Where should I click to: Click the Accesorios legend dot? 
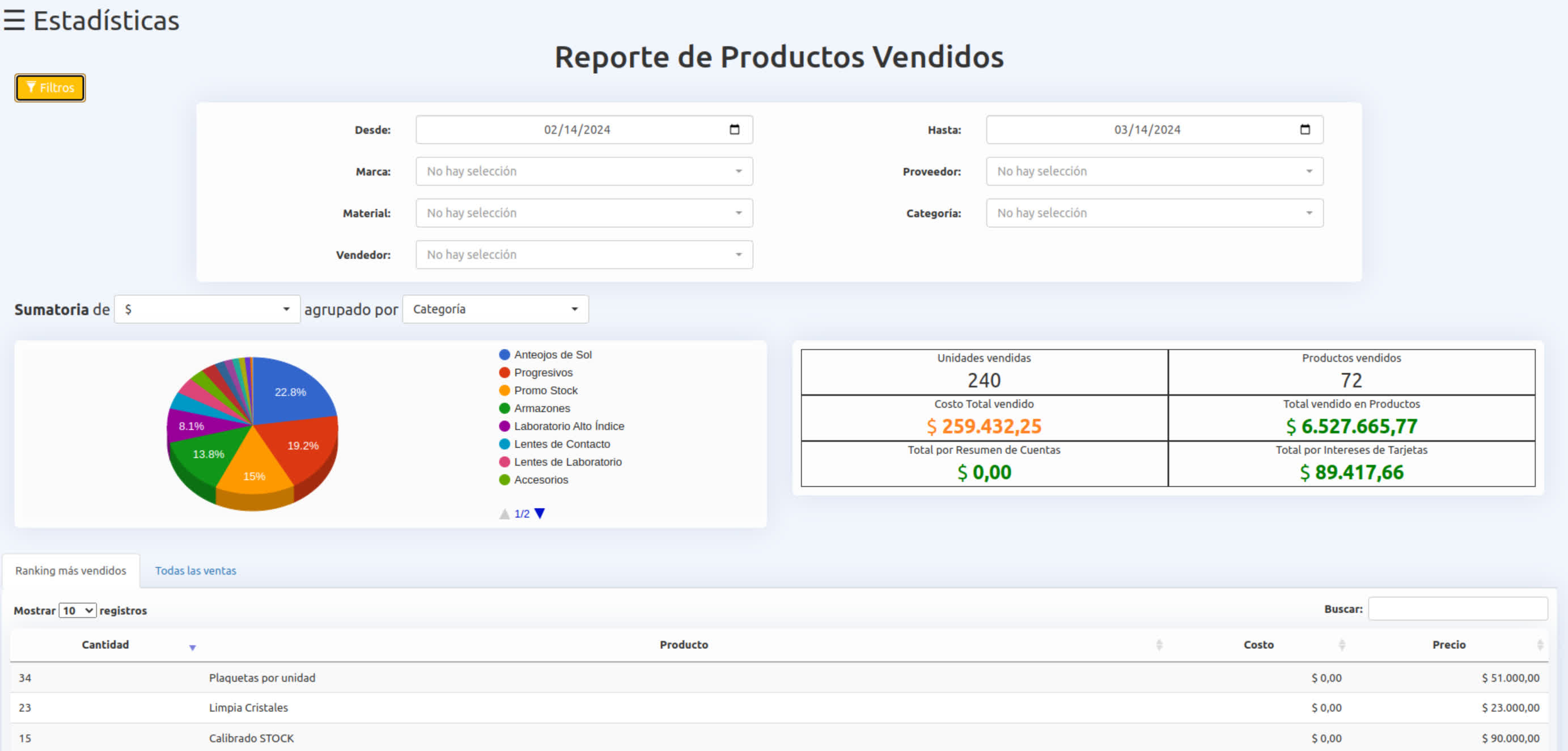pyautogui.click(x=504, y=479)
